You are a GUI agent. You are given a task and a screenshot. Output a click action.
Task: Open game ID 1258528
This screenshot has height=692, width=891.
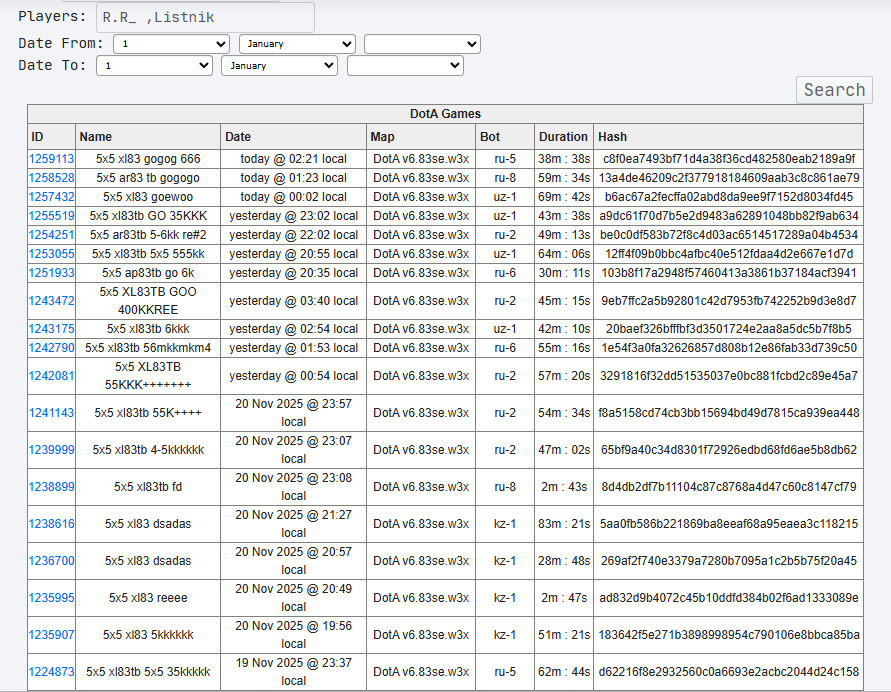51,178
